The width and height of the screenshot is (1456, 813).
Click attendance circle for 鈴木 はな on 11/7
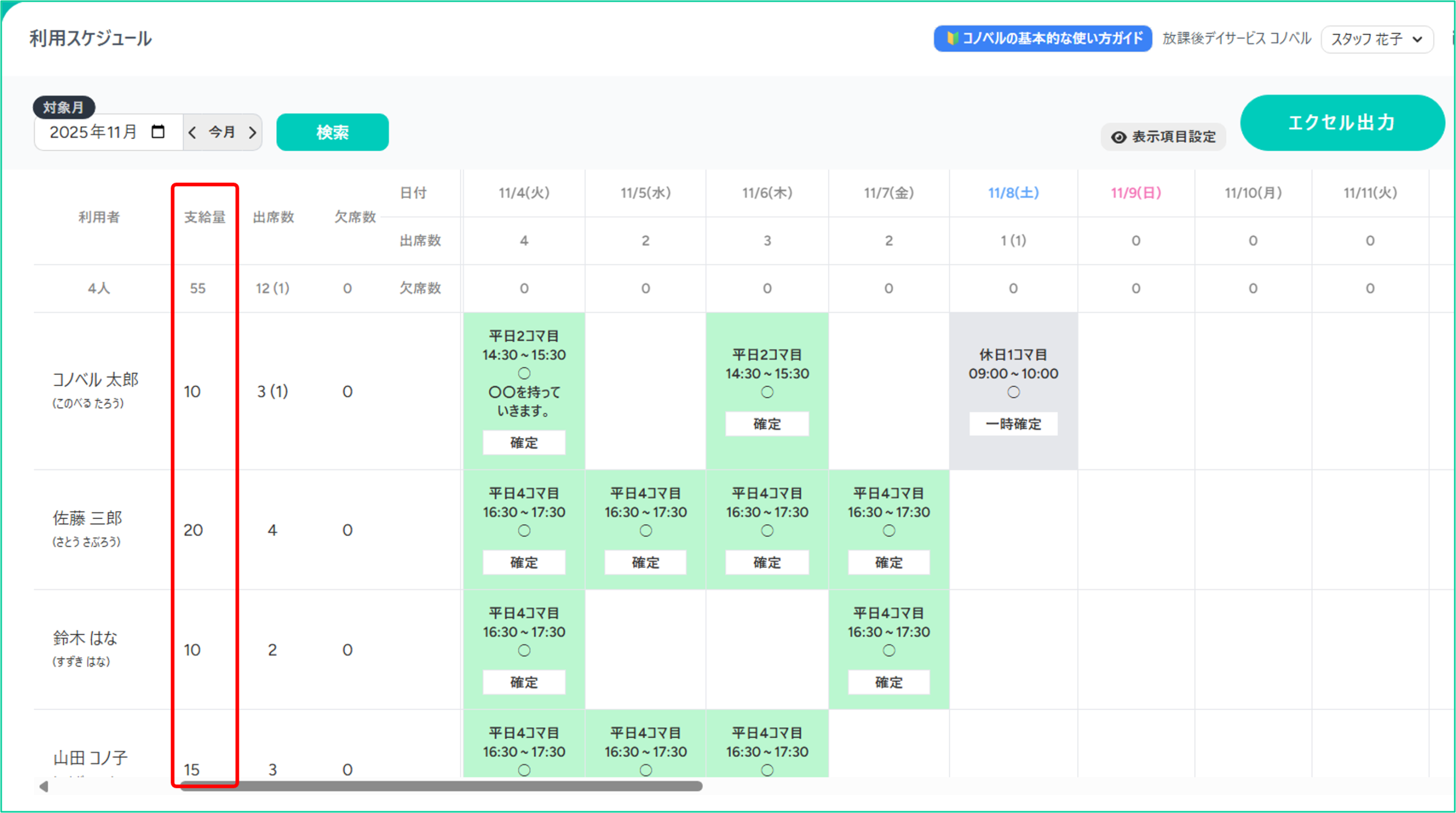pos(888,650)
